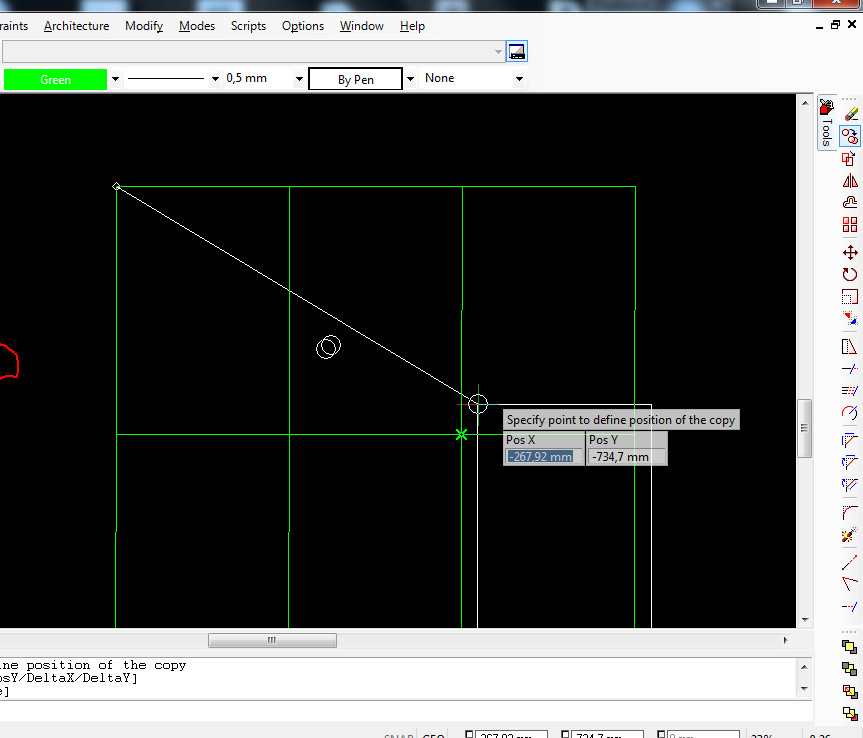
Task: Select the Mirror Copy tool
Action: coord(850,181)
